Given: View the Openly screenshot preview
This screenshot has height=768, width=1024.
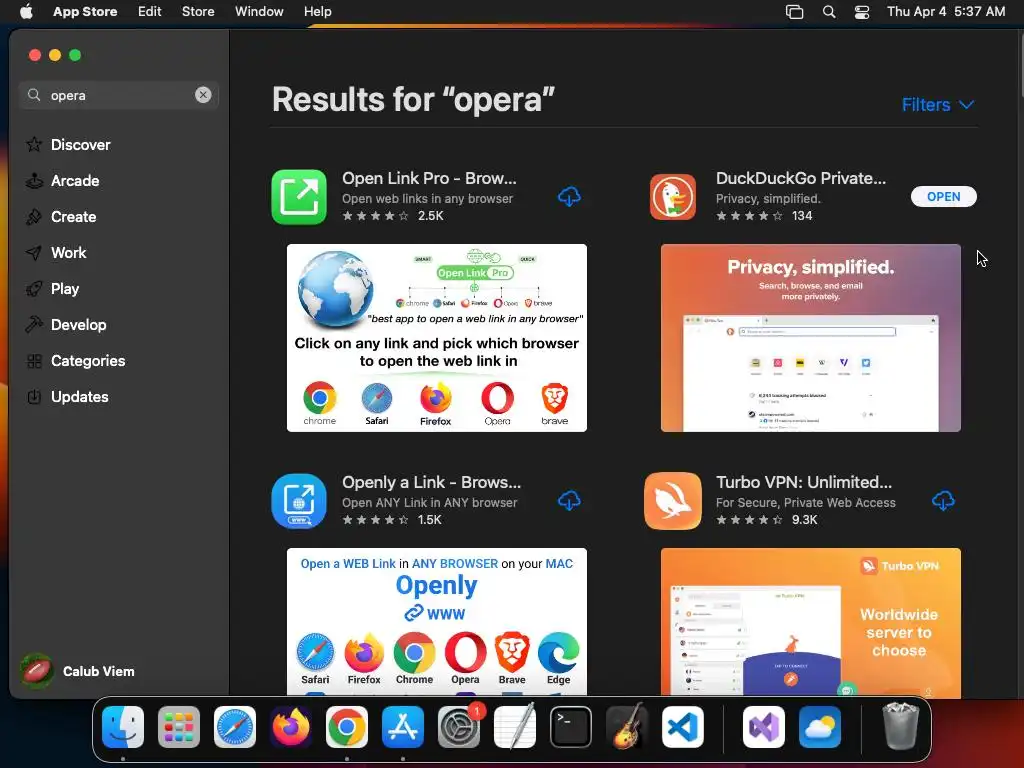Looking at the screenshot, I should [437, 622].
